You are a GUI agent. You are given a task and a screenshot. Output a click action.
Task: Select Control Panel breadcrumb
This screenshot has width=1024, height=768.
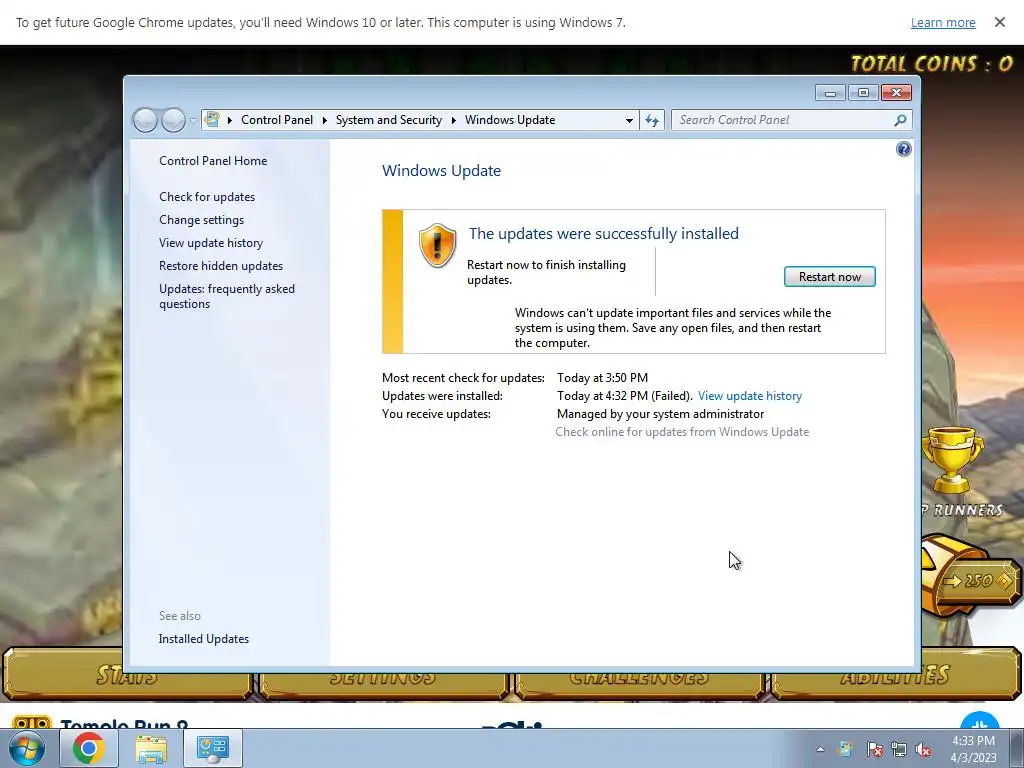(277, 120)
